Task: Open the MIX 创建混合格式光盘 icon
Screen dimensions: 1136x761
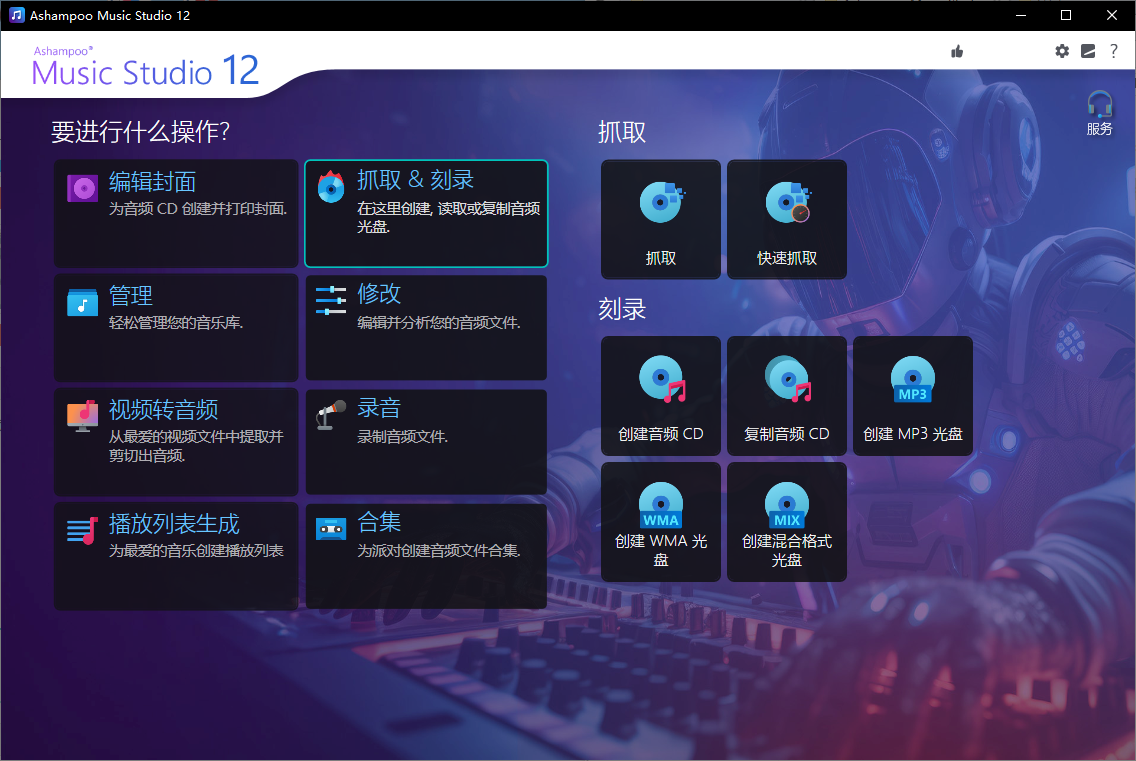Action: click(786, 504)
